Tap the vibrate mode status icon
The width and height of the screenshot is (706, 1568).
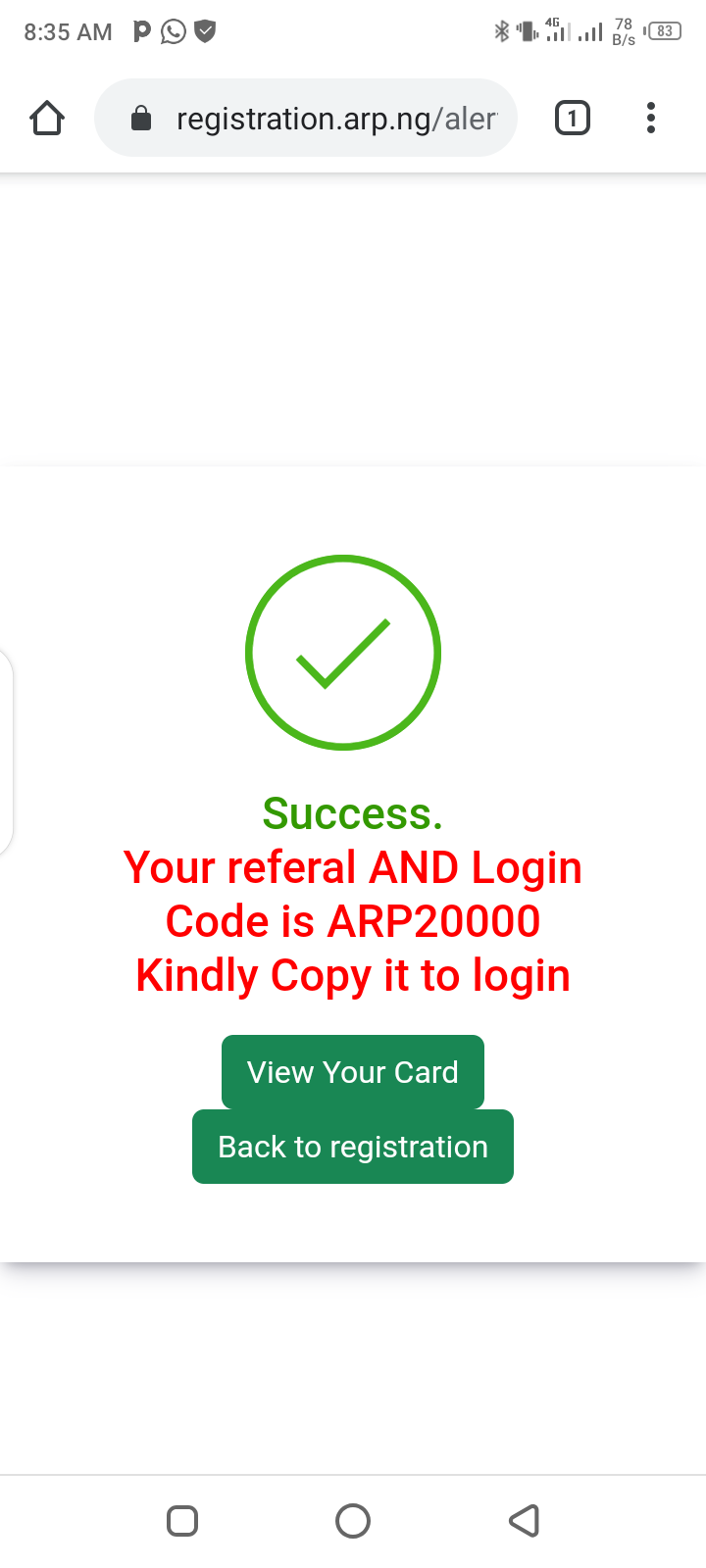[528, 31]
